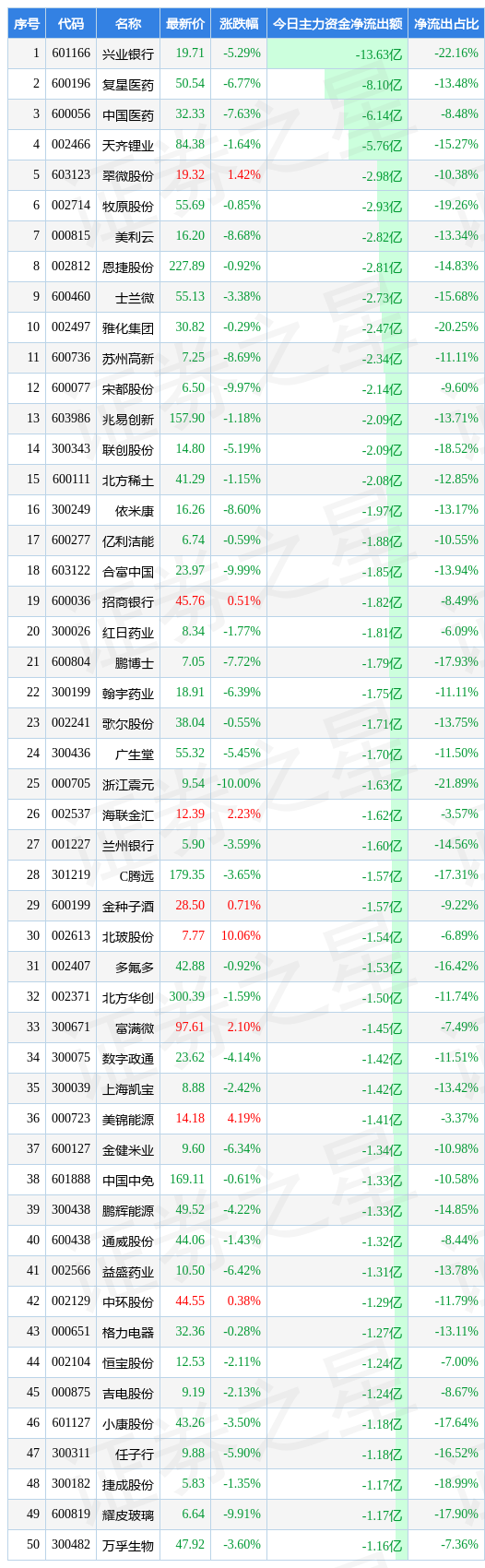
Task: Select stock name 鹏辉能源
Action: tap(128, 1211)
